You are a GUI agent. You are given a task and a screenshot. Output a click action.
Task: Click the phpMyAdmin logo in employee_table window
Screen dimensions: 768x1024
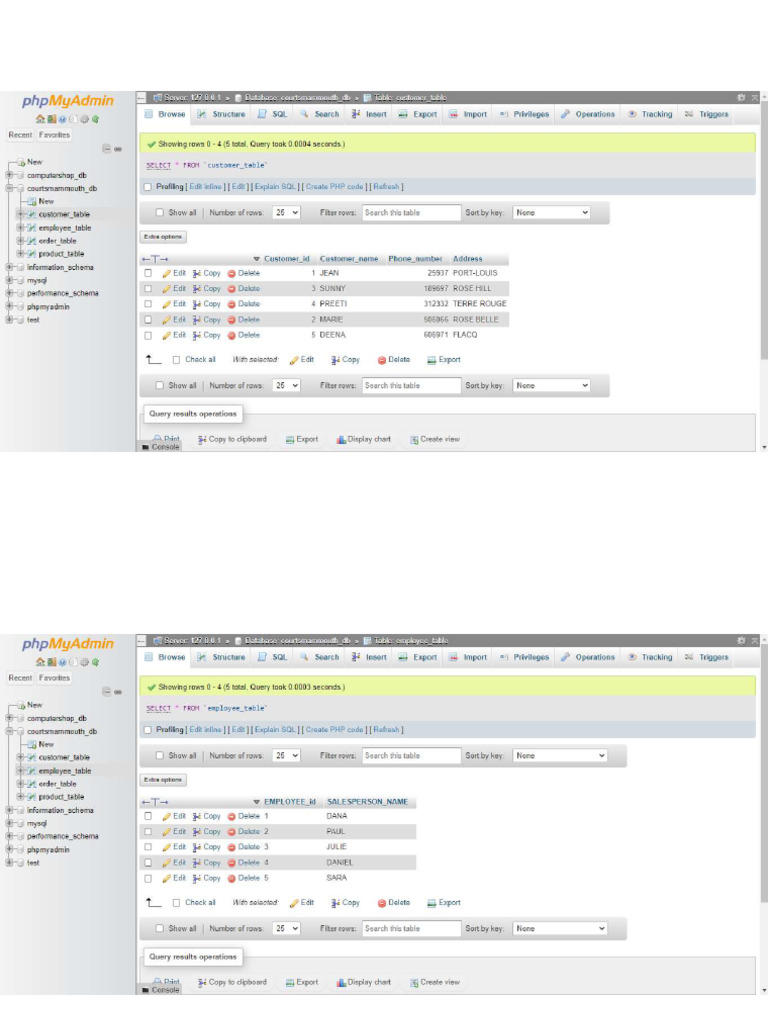(x=68, y=644)
